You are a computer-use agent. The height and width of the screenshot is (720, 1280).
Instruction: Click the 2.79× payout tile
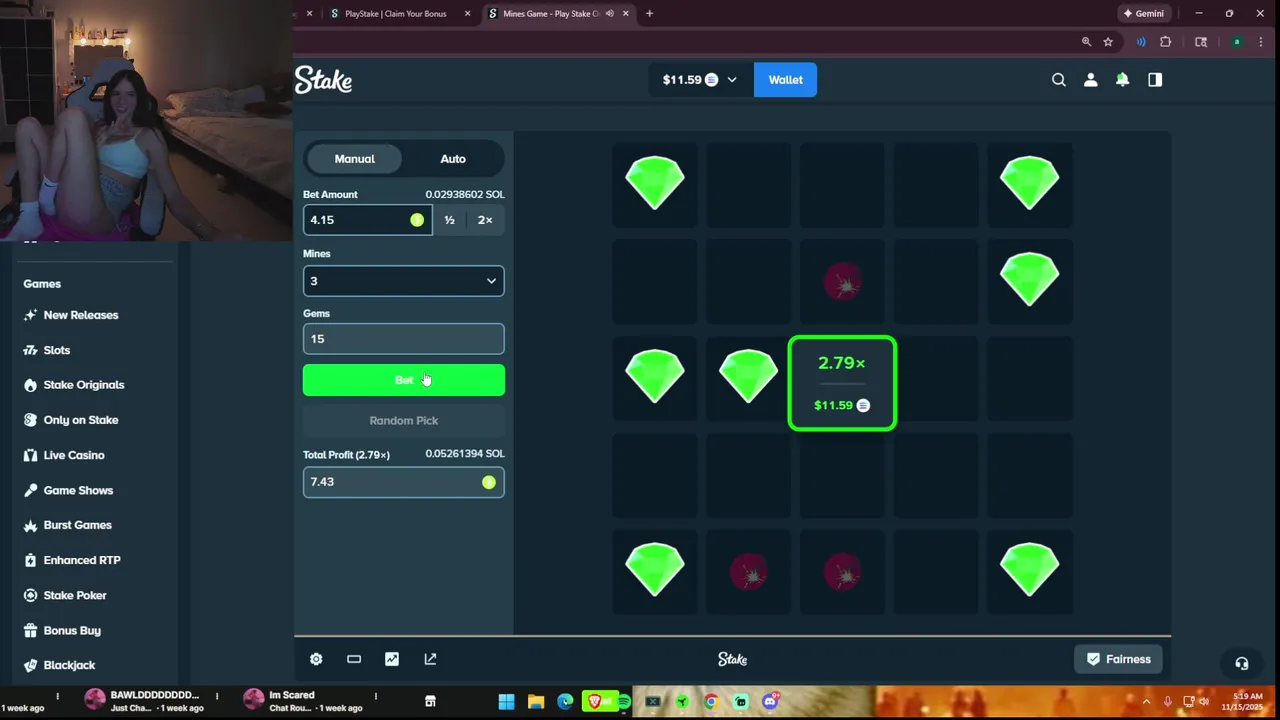click(x=842, y=384)
